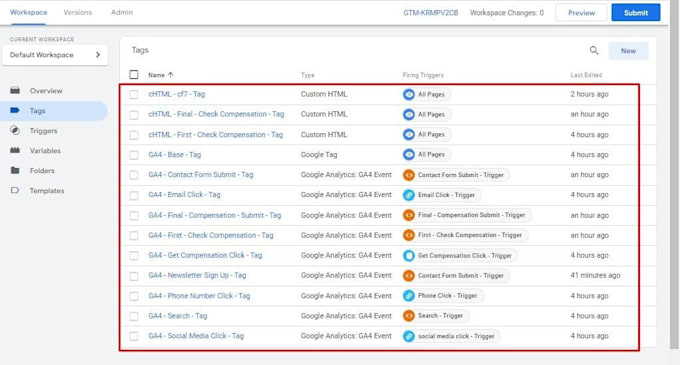Check the box for cHTML - cf7 - Tag
Viewport: 680px width, 365px height.
[x=134, y=95]
